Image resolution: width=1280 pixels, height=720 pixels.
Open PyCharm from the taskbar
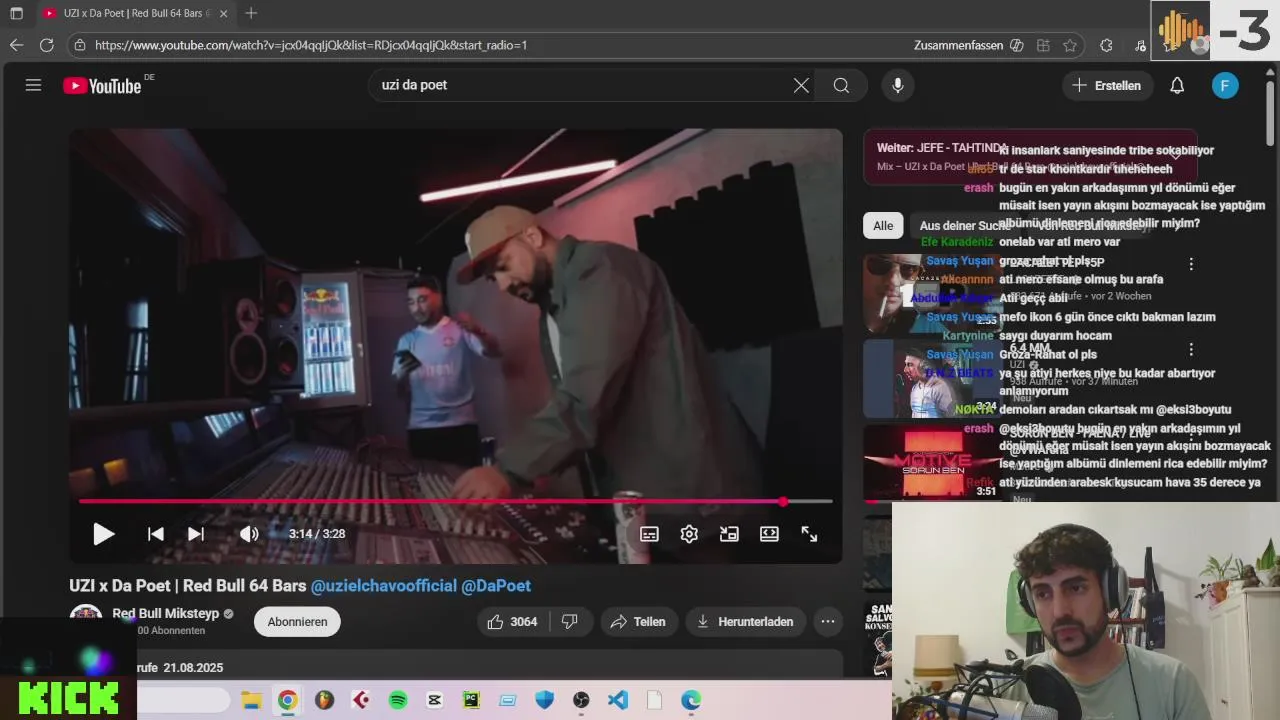[x=471, y=700]
